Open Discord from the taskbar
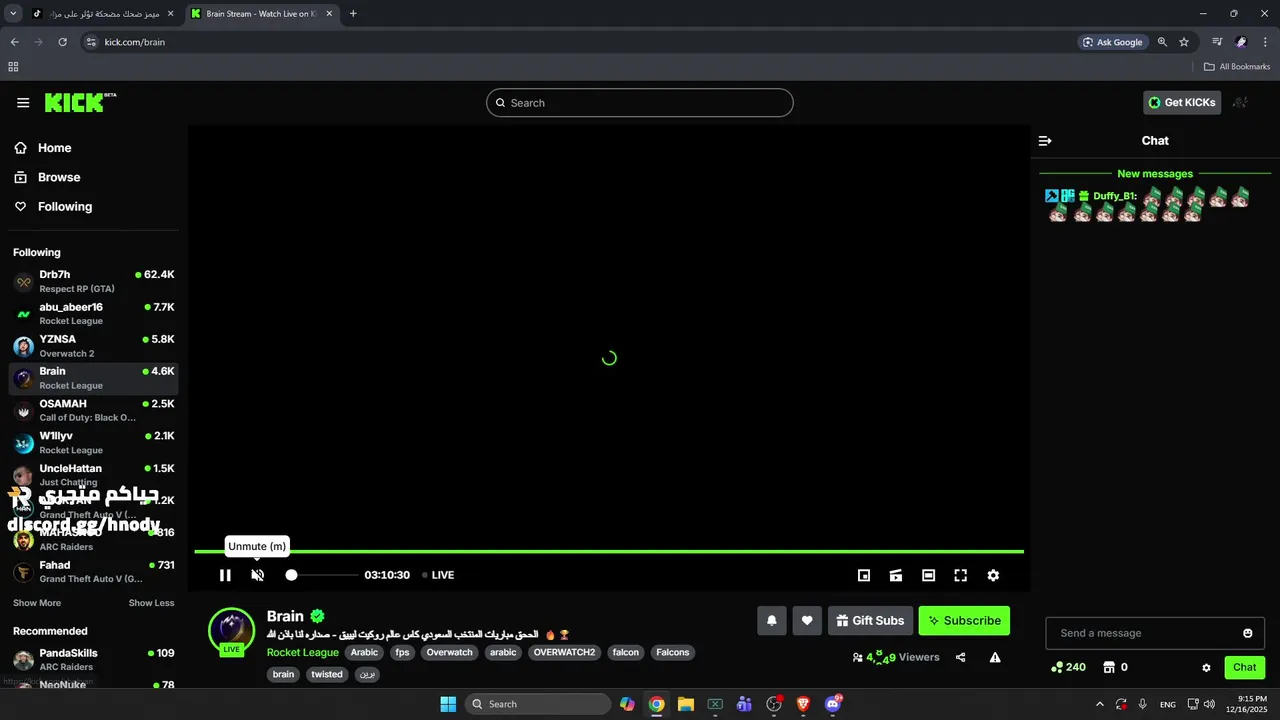Image resolution: width=1280 pixels, height=720 pixels. pyautogui.click(x=833, y=704)
